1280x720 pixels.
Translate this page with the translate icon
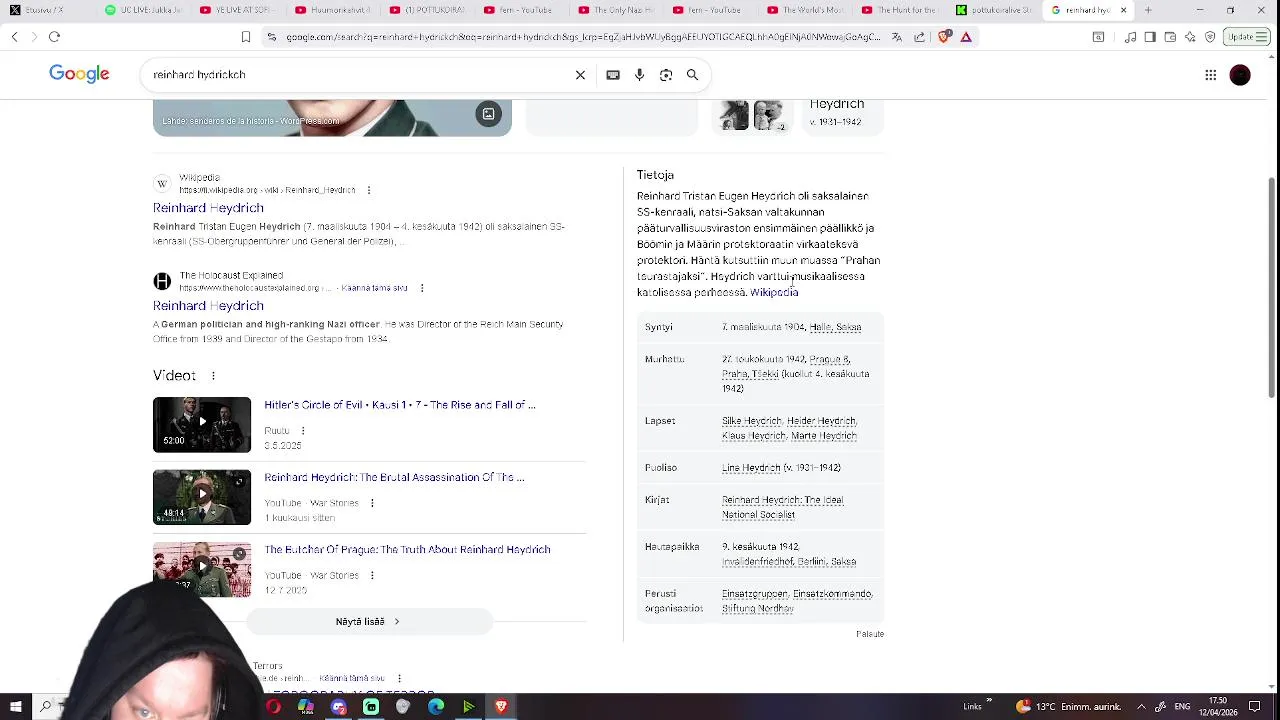point(896,37)
